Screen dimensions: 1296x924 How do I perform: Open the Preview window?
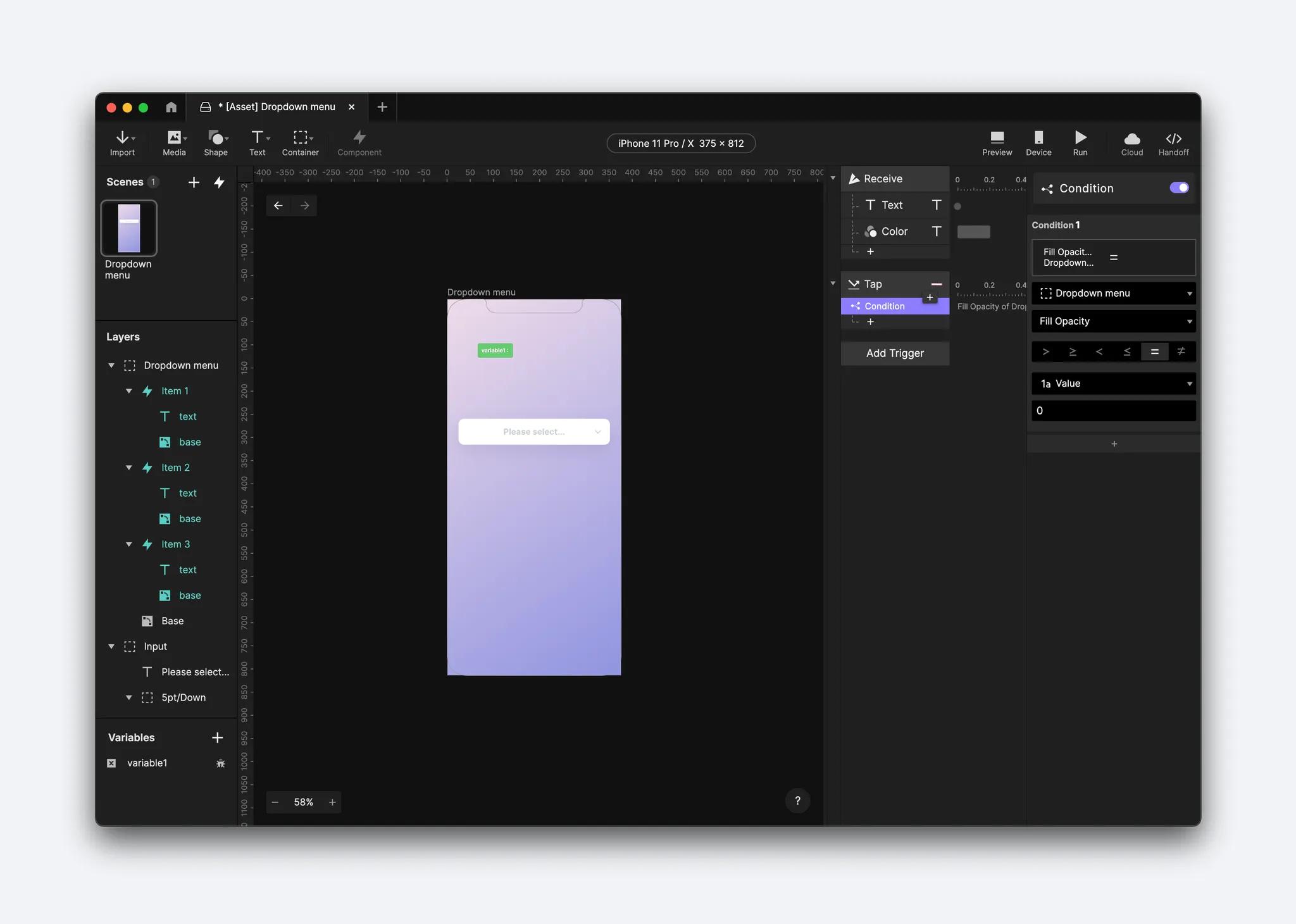pos(997,143)
